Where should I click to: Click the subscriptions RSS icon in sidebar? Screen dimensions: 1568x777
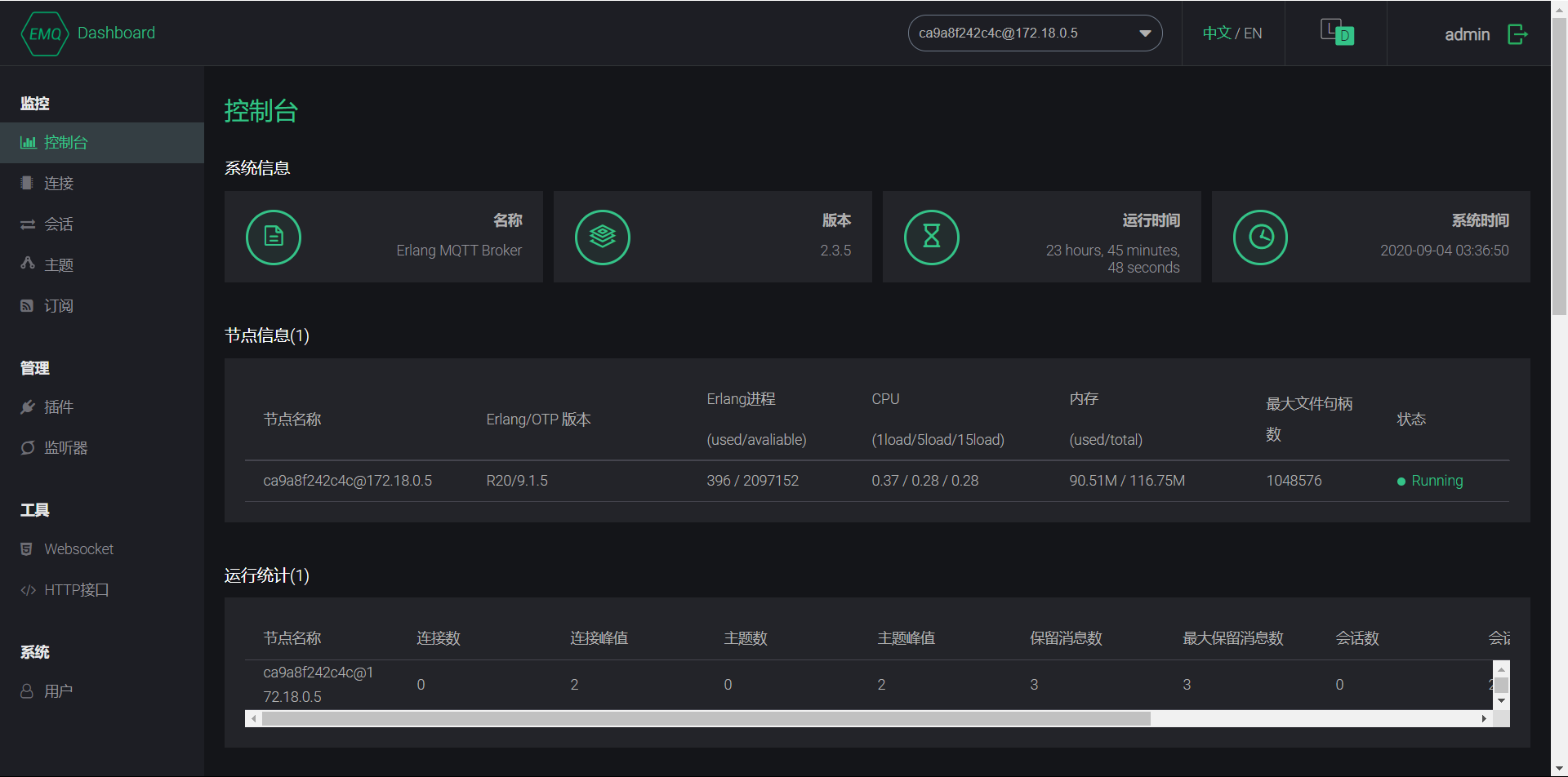click(27, 305)
